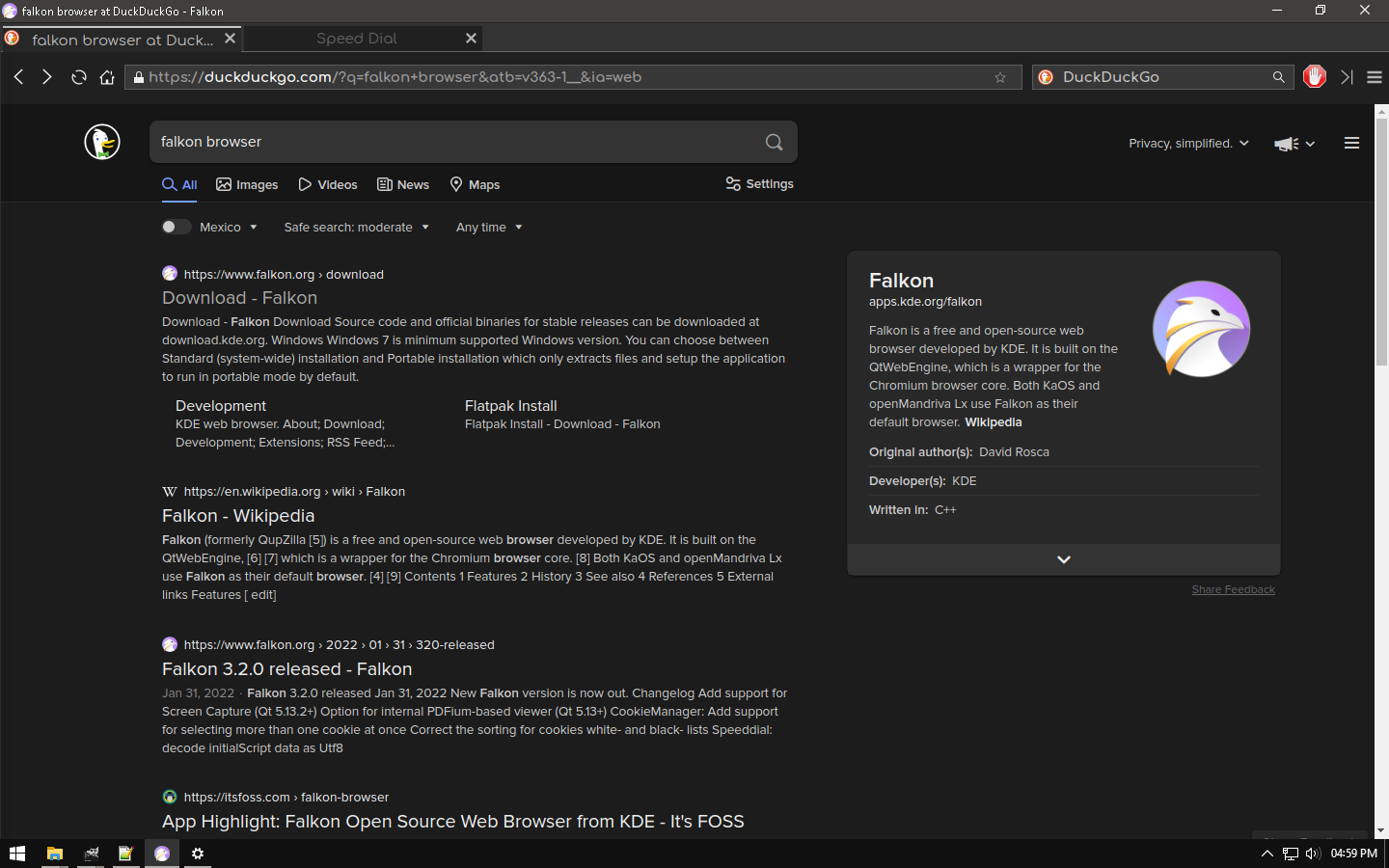Open the network icon in the tray
Image resolution: width=1389 pixels, height=868 pixels.
click(x=1290, y=854)
